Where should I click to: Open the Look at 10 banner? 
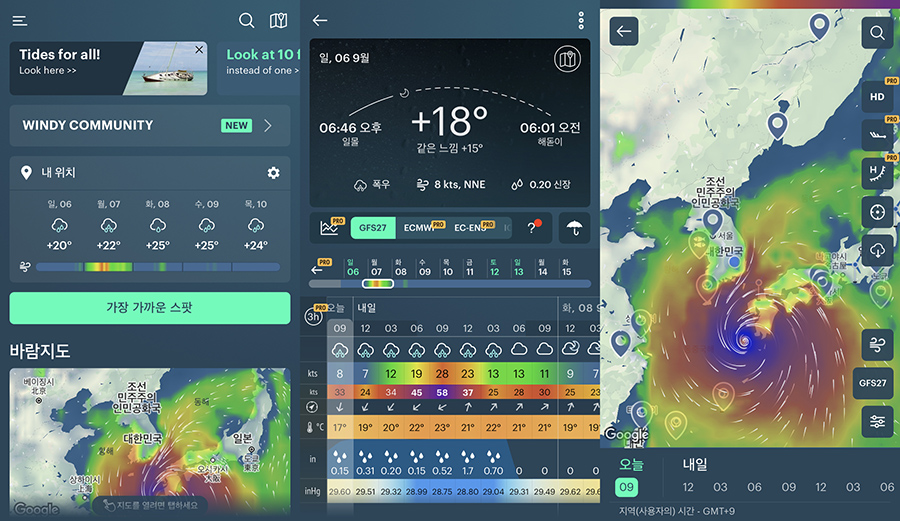point(259,68)
